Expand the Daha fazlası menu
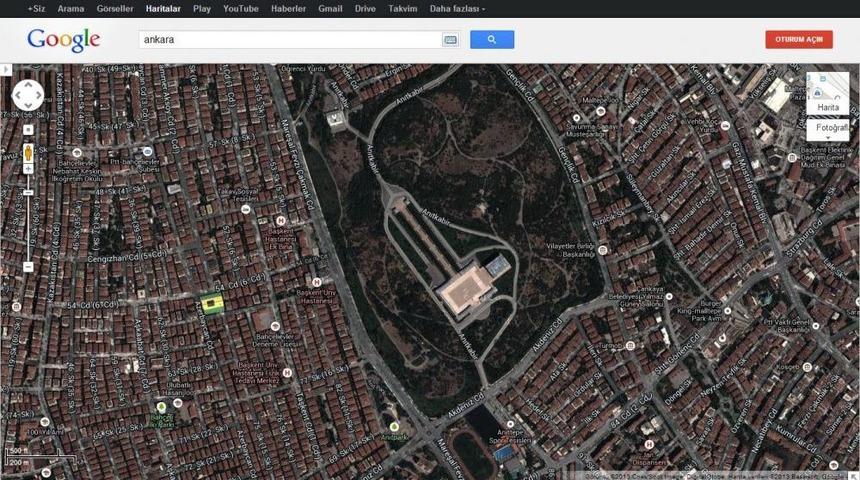860x480 pixels. tap(457, 9)
